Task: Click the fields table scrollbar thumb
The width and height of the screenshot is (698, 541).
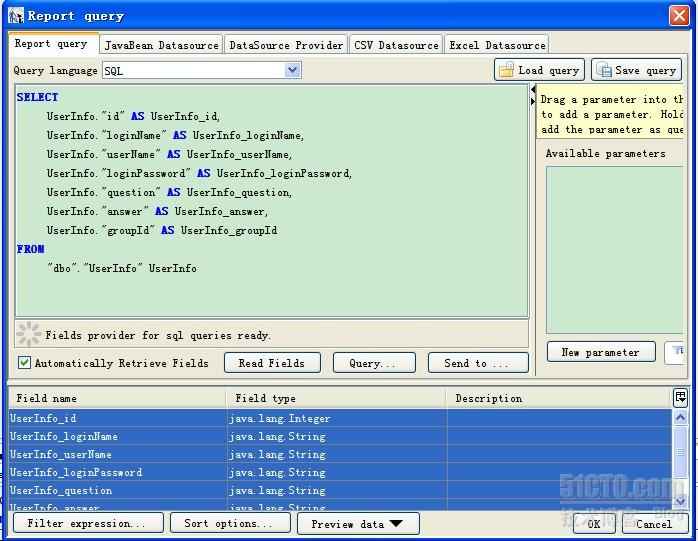Action: pyautogui.click(x=680, y=452)
